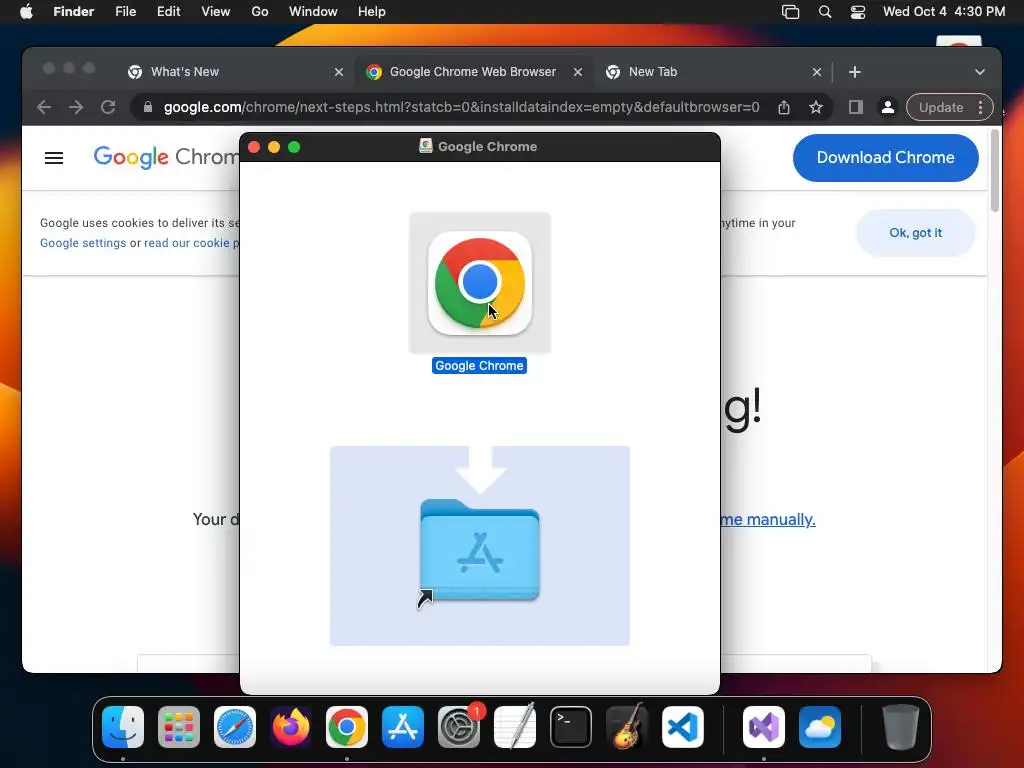Click the date and time in menu bar
The image size is (1024, 768).
click(x=944, y=12)
